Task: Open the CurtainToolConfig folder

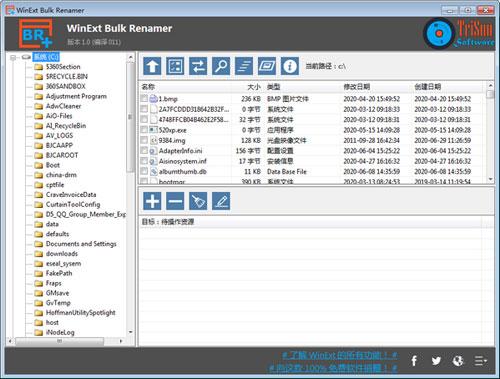Action: coord(73,204)
